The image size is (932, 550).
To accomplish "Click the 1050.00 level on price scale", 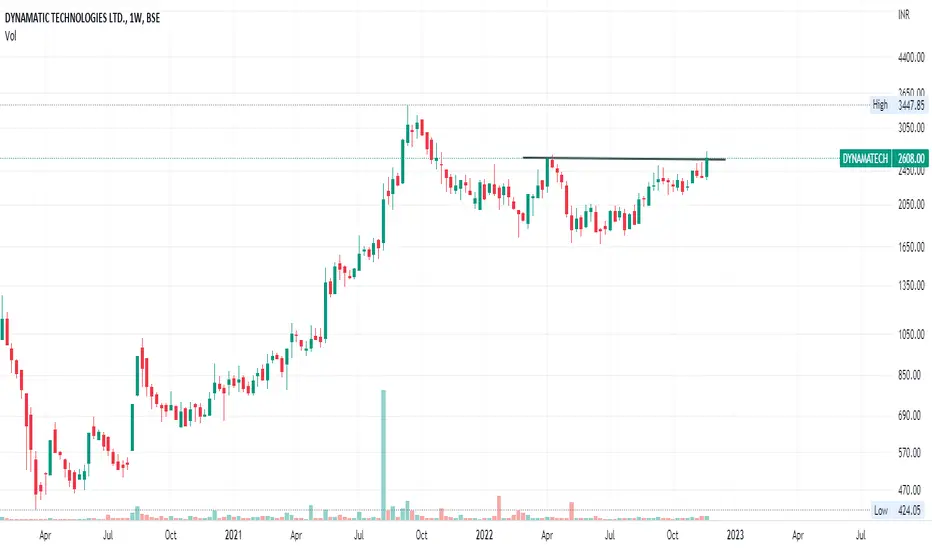I will point(911,334).
